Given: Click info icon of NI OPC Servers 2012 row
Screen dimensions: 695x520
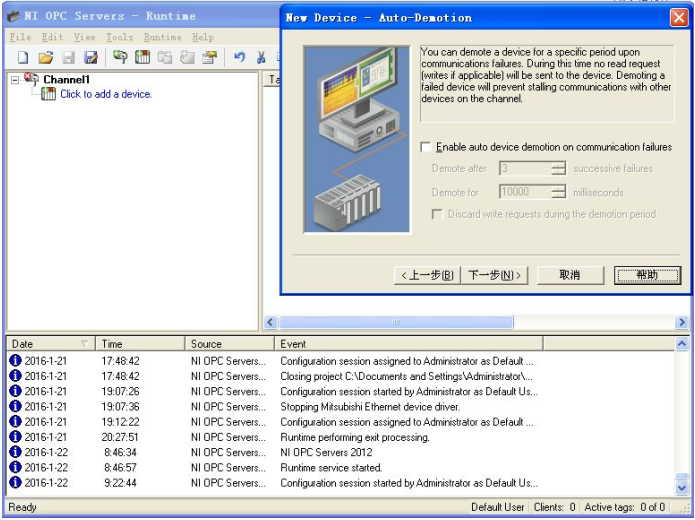Looking at the screenshot, I should click(x=15, y=452).
